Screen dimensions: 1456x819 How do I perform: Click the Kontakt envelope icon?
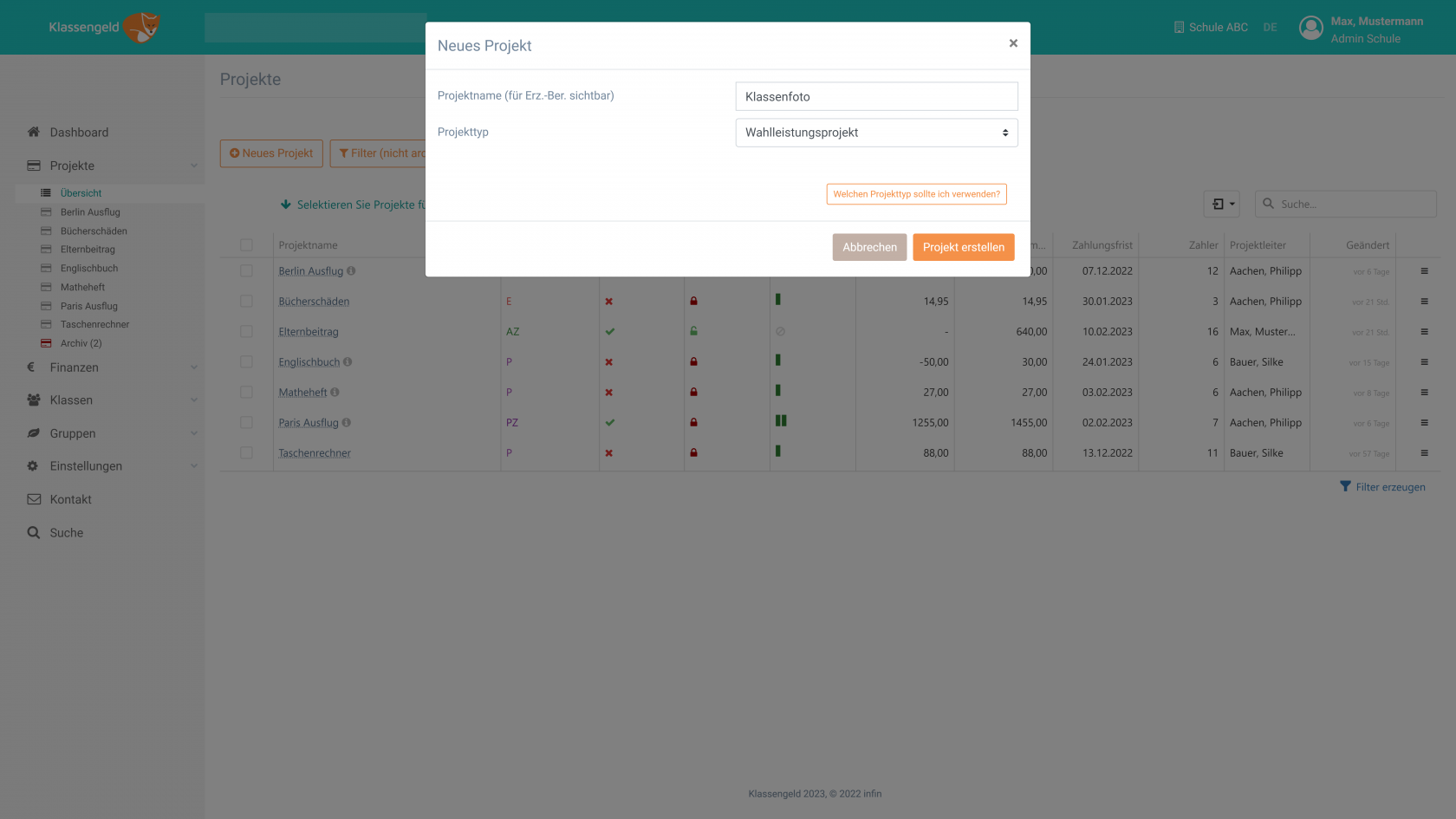click(x=34, y=499)
